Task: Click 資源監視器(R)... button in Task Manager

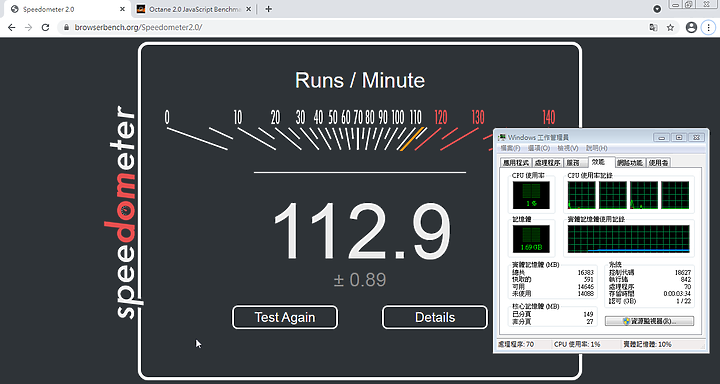Action: coord(649,321)
